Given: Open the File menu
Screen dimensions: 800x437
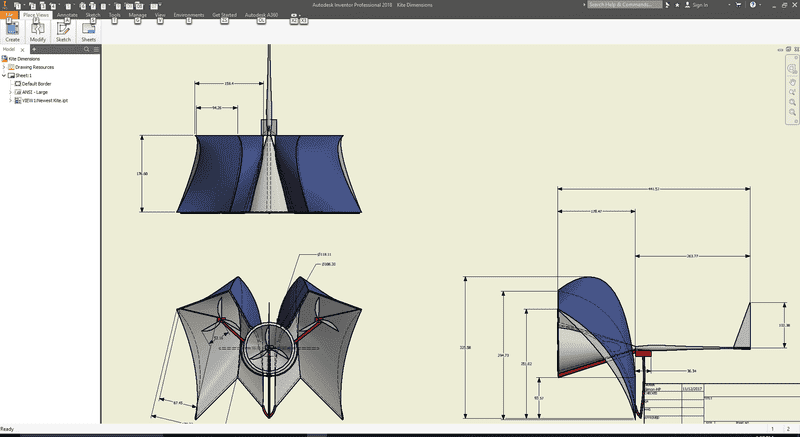Looking at the screenshot, I should pos(8,15).
